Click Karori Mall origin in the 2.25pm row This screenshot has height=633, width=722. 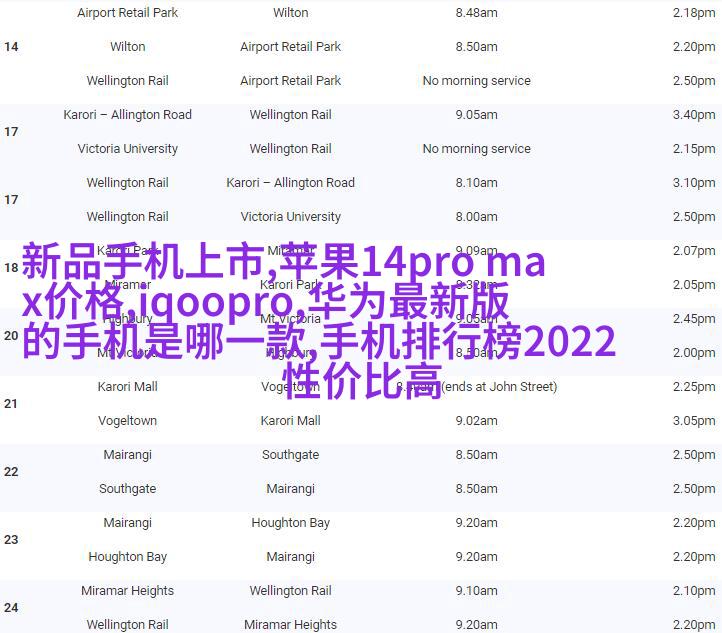coord(128,387)
